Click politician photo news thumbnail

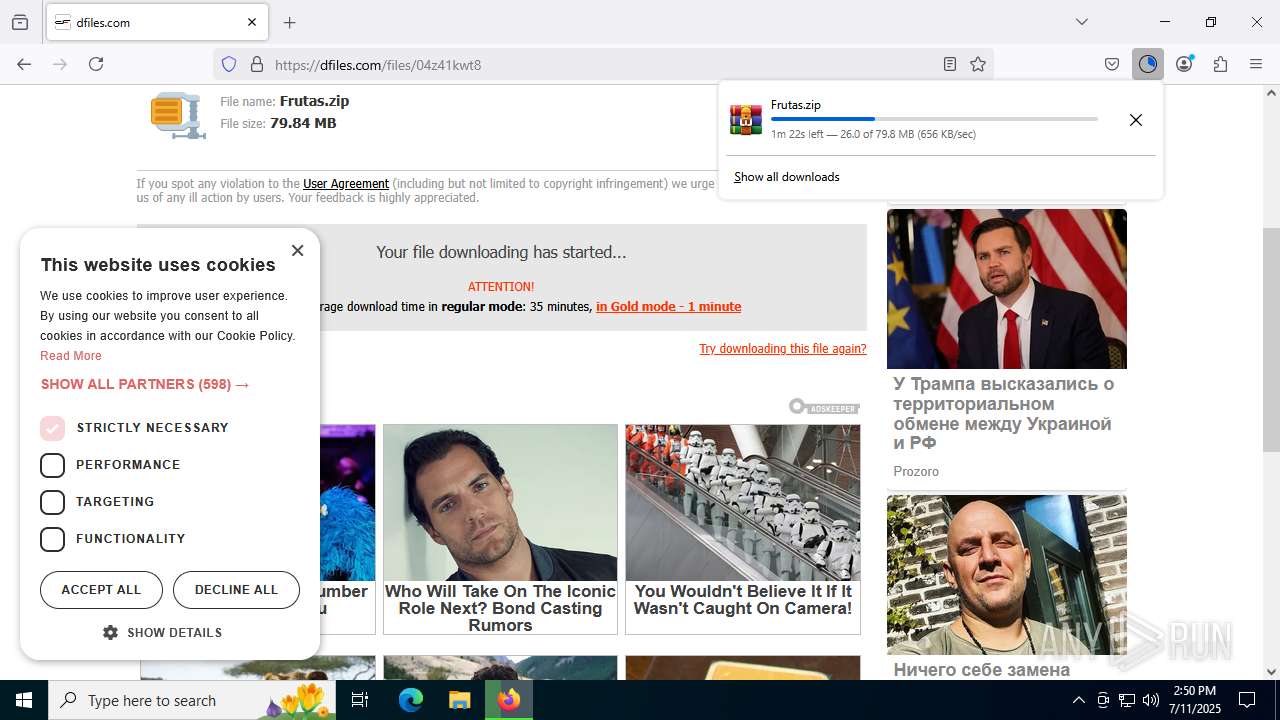1007,289
